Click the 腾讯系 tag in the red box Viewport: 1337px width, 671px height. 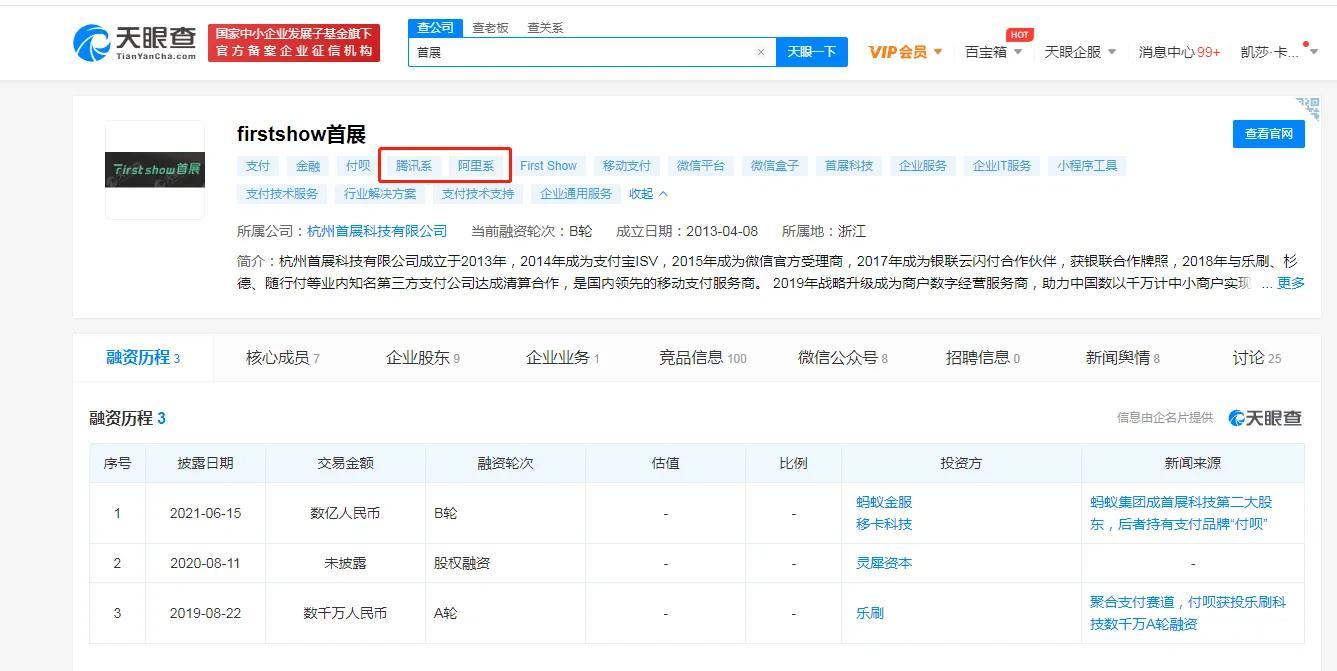(412, 165)
